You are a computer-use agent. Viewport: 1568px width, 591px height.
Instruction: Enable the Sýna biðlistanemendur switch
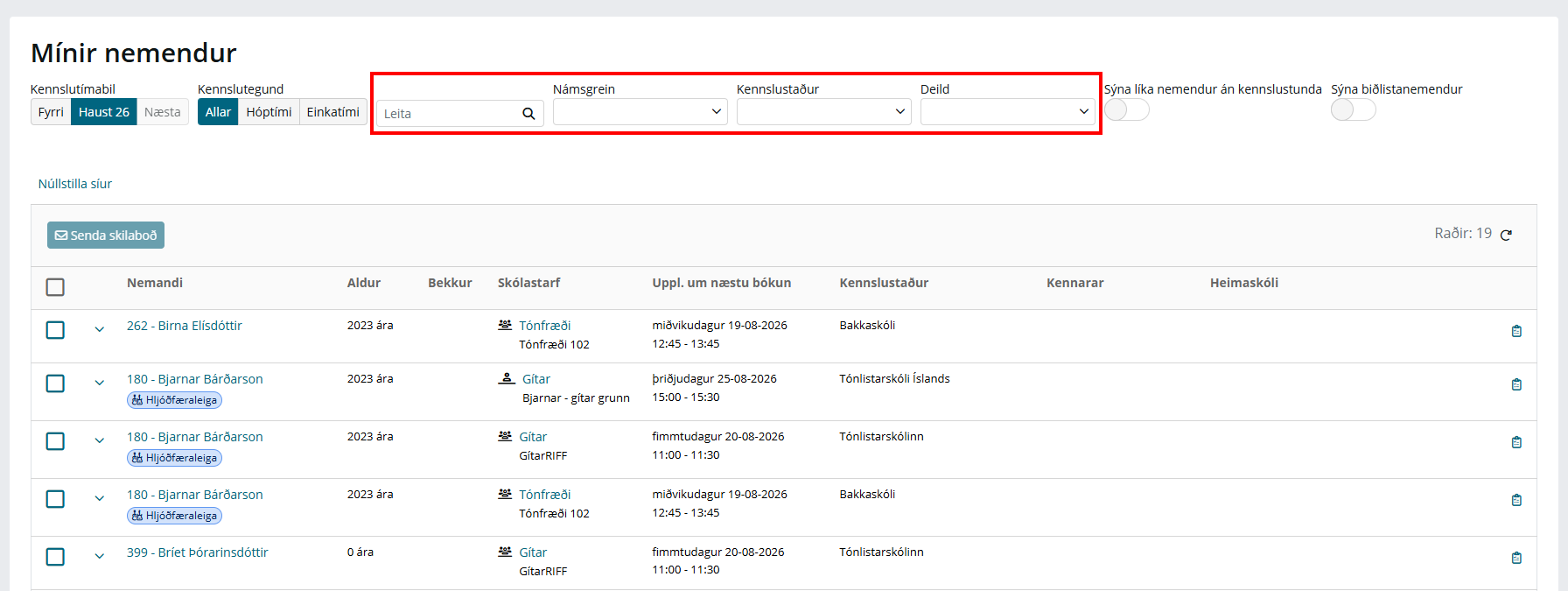[x=1353, y=109]
